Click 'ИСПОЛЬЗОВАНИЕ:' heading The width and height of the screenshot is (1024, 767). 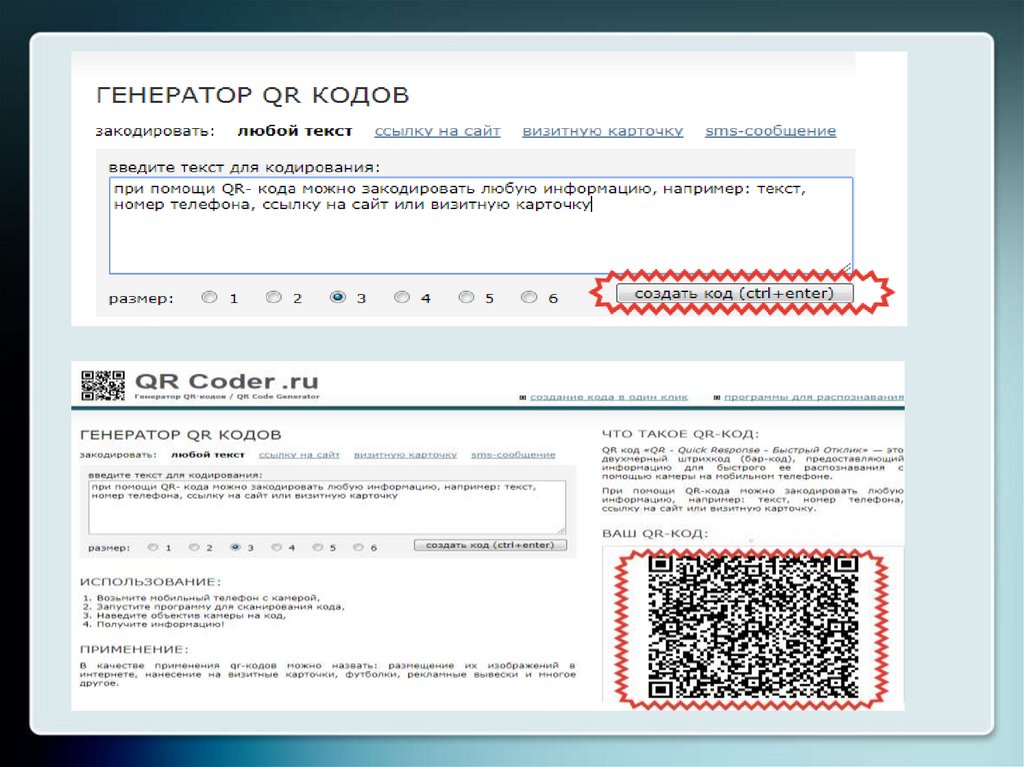150,581
